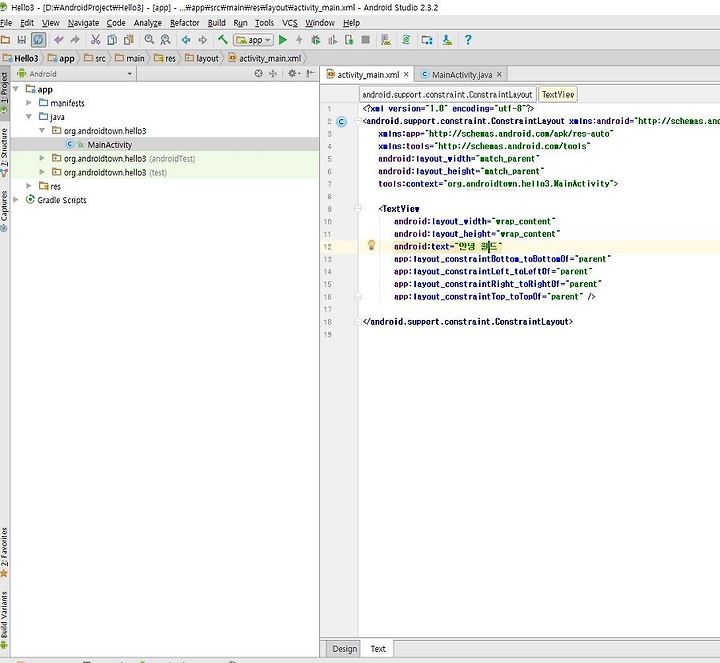Click the Paste clipboard icon
The width and height of the screenshot is (720, 663).
point(129,40)
